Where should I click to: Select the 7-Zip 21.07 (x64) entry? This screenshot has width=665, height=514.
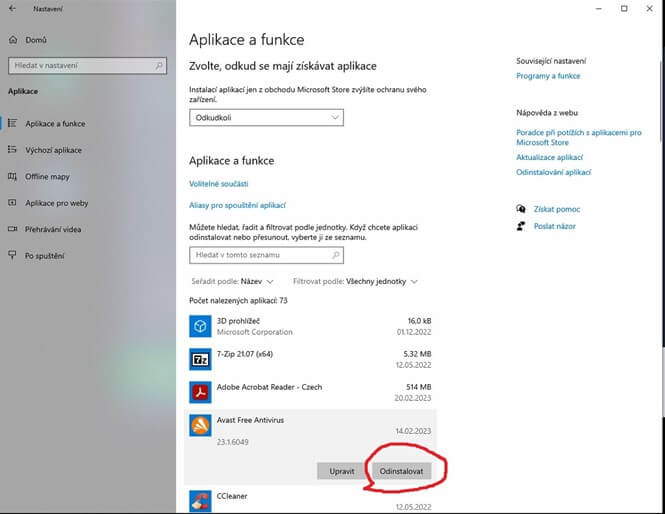pyautogui.click(x=310, y=359)
